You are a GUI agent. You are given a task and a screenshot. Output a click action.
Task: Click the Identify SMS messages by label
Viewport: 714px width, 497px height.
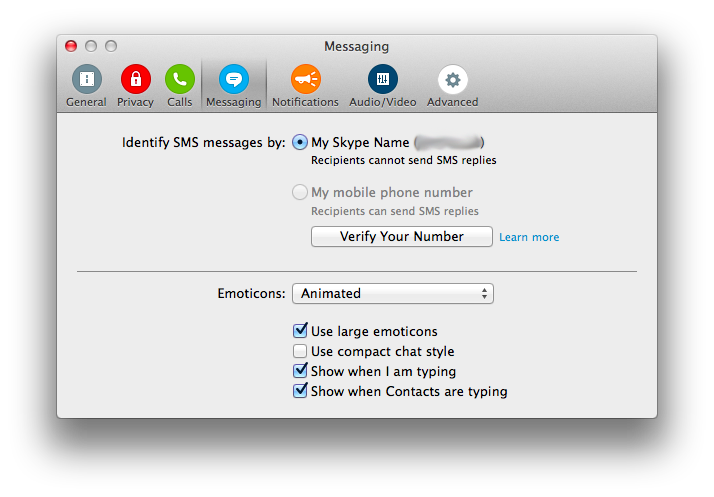pyautogui.click(x=204, y=143)
